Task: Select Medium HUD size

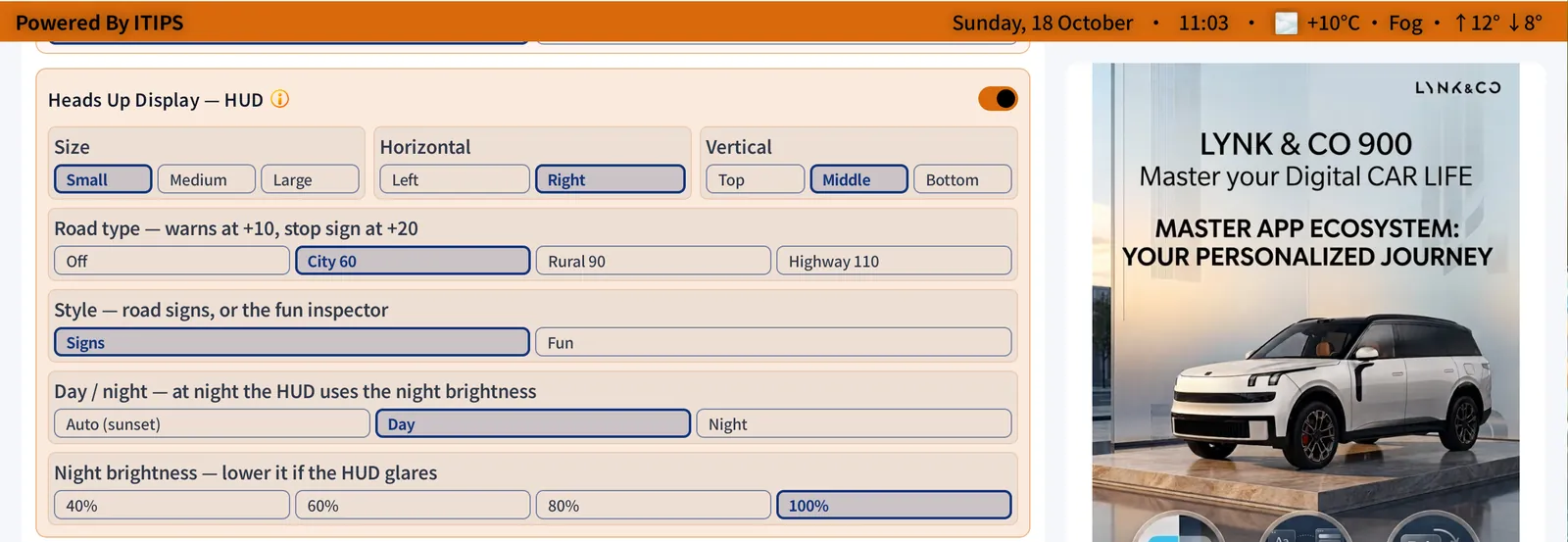Action: 207,179
